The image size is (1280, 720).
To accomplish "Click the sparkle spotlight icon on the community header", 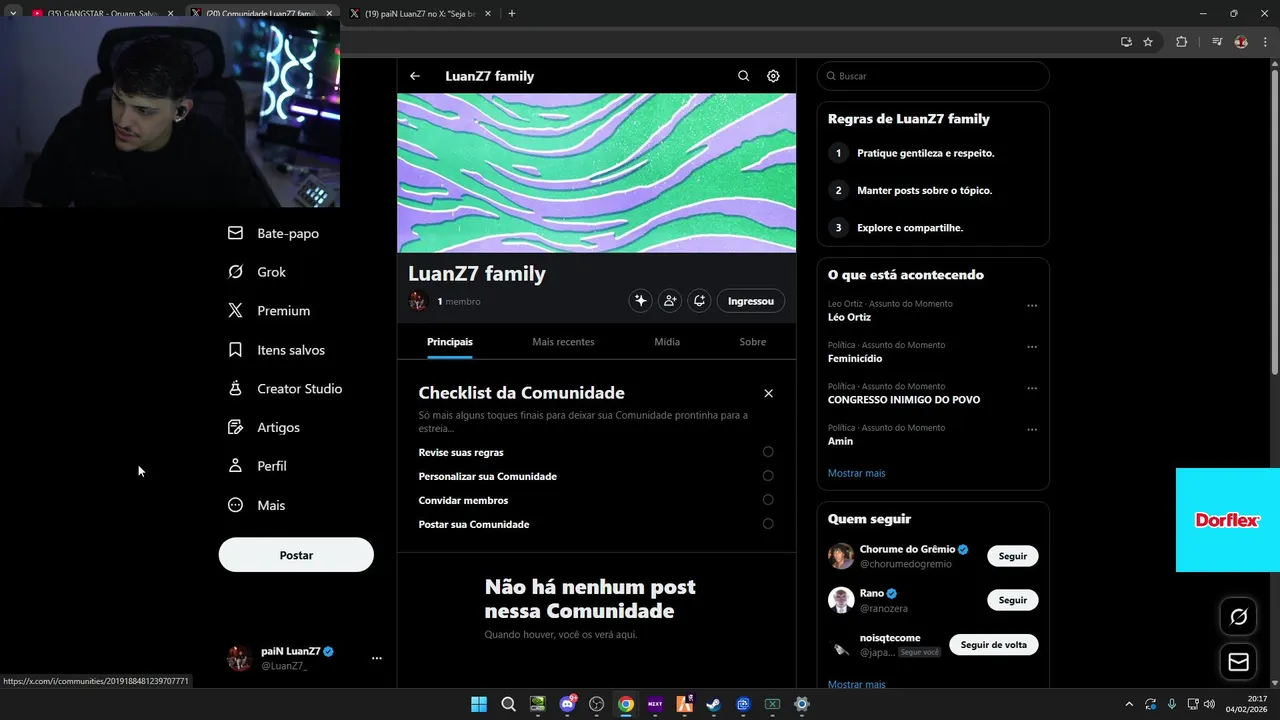I will [640, 301].
